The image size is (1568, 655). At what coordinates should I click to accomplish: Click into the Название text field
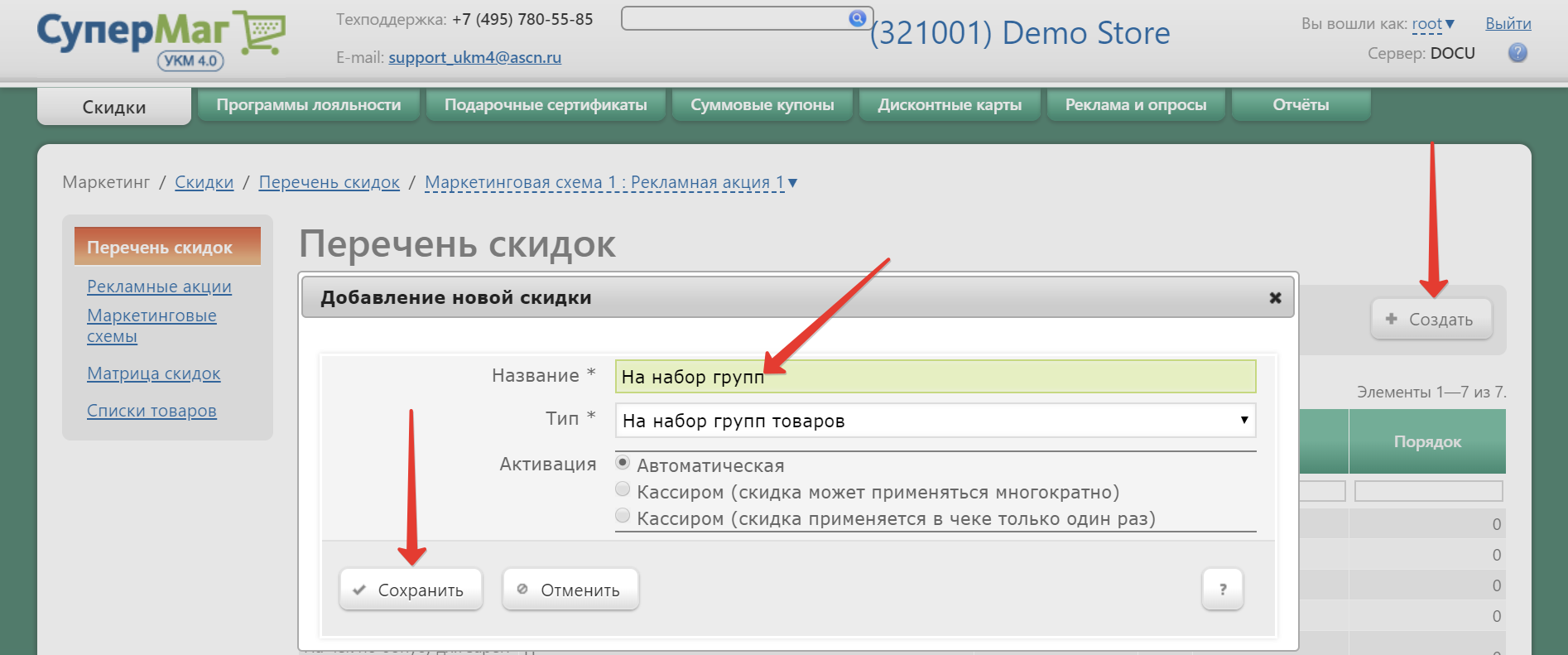point(935,377)
